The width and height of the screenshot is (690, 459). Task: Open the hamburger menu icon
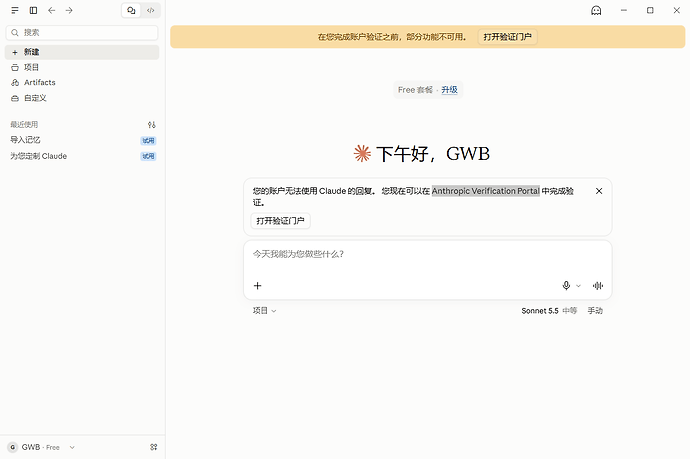click(15, 10)
